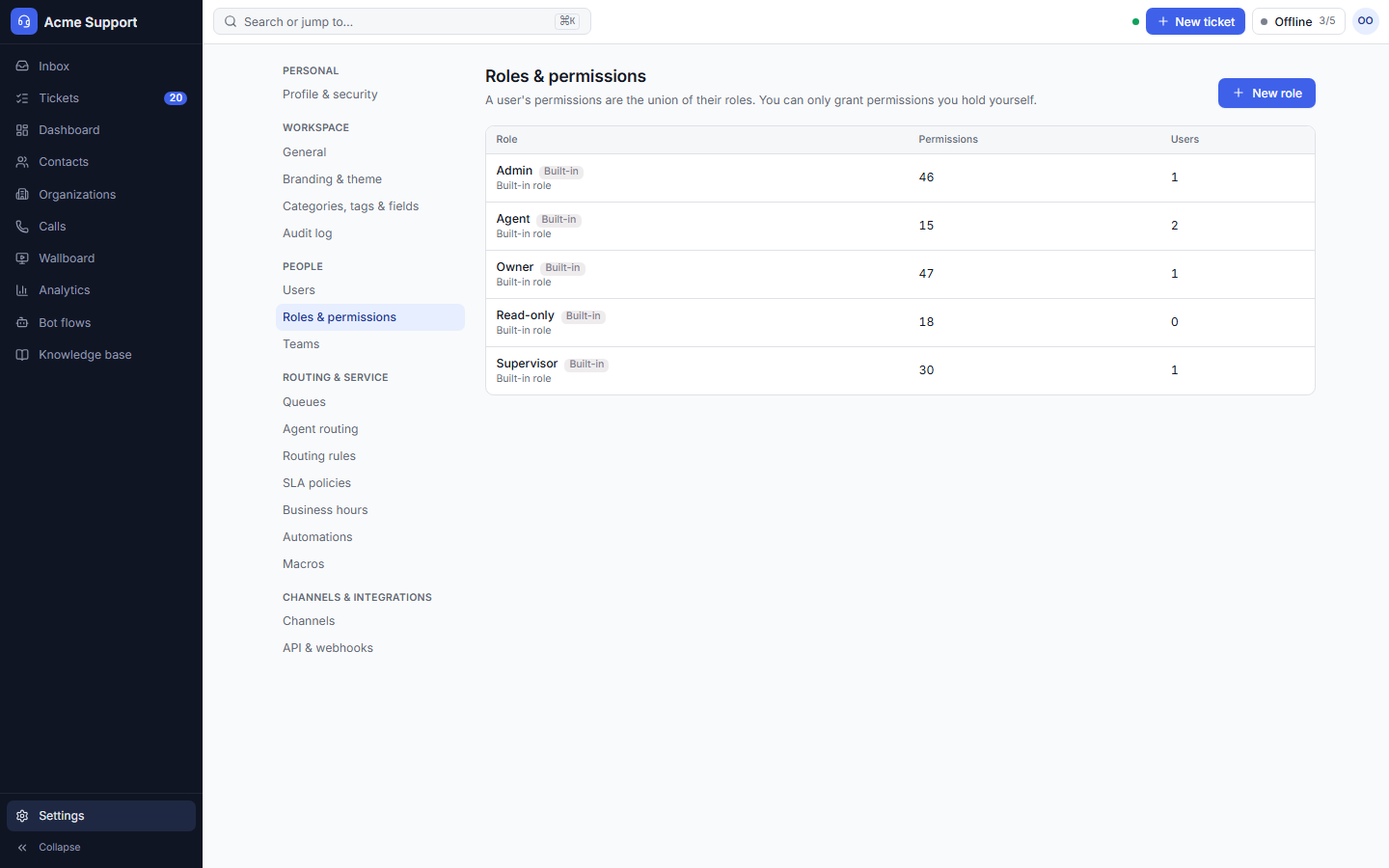This screenshot has width=1389, height=868.
Task: Click the Collapse double-chevron icon
Action: (x=22, y=848)
